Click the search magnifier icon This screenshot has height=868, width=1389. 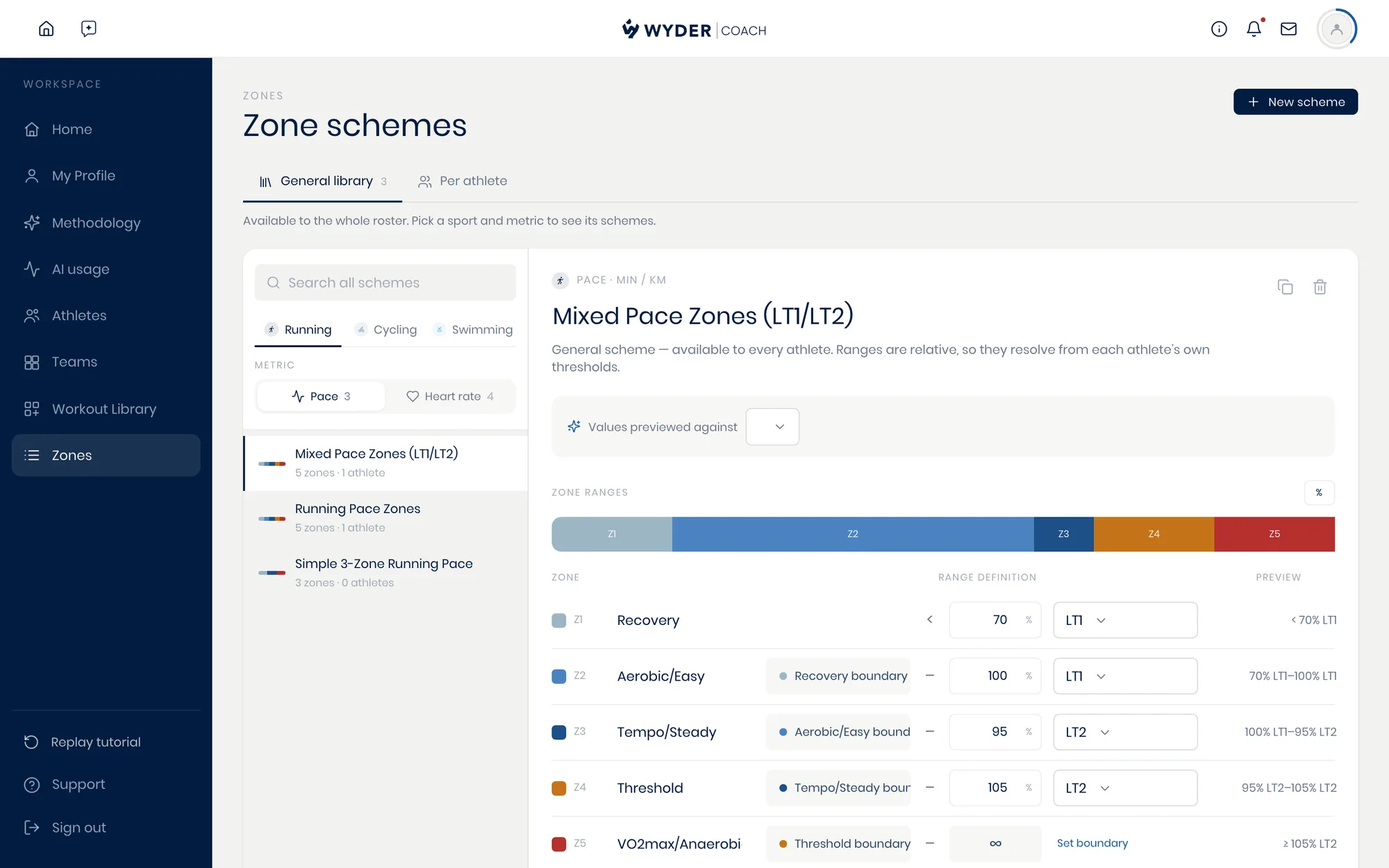[274, 283]
